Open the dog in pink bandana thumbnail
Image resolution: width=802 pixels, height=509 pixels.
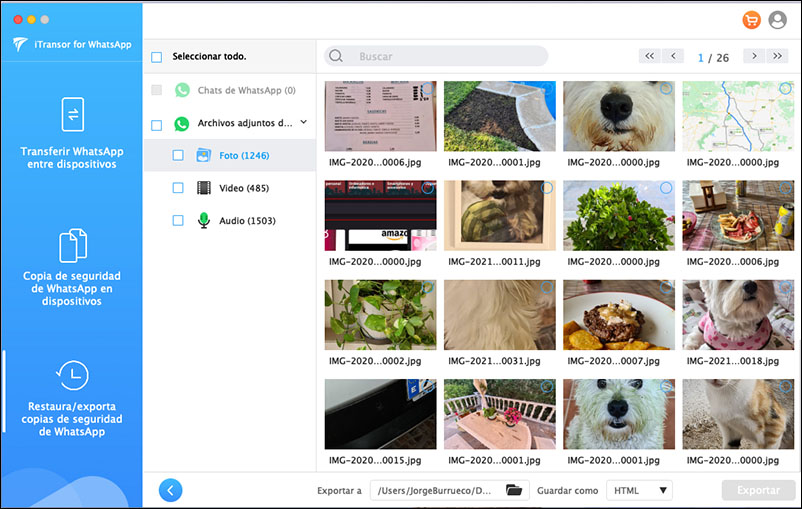738,315
